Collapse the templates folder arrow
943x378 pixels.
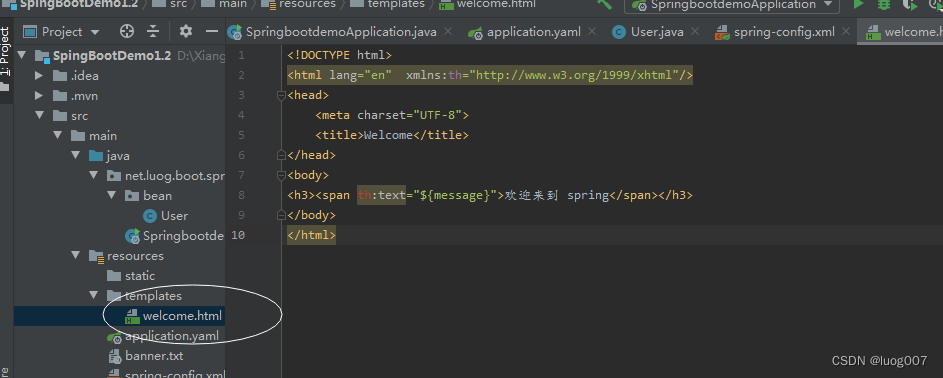coord(94,296)
